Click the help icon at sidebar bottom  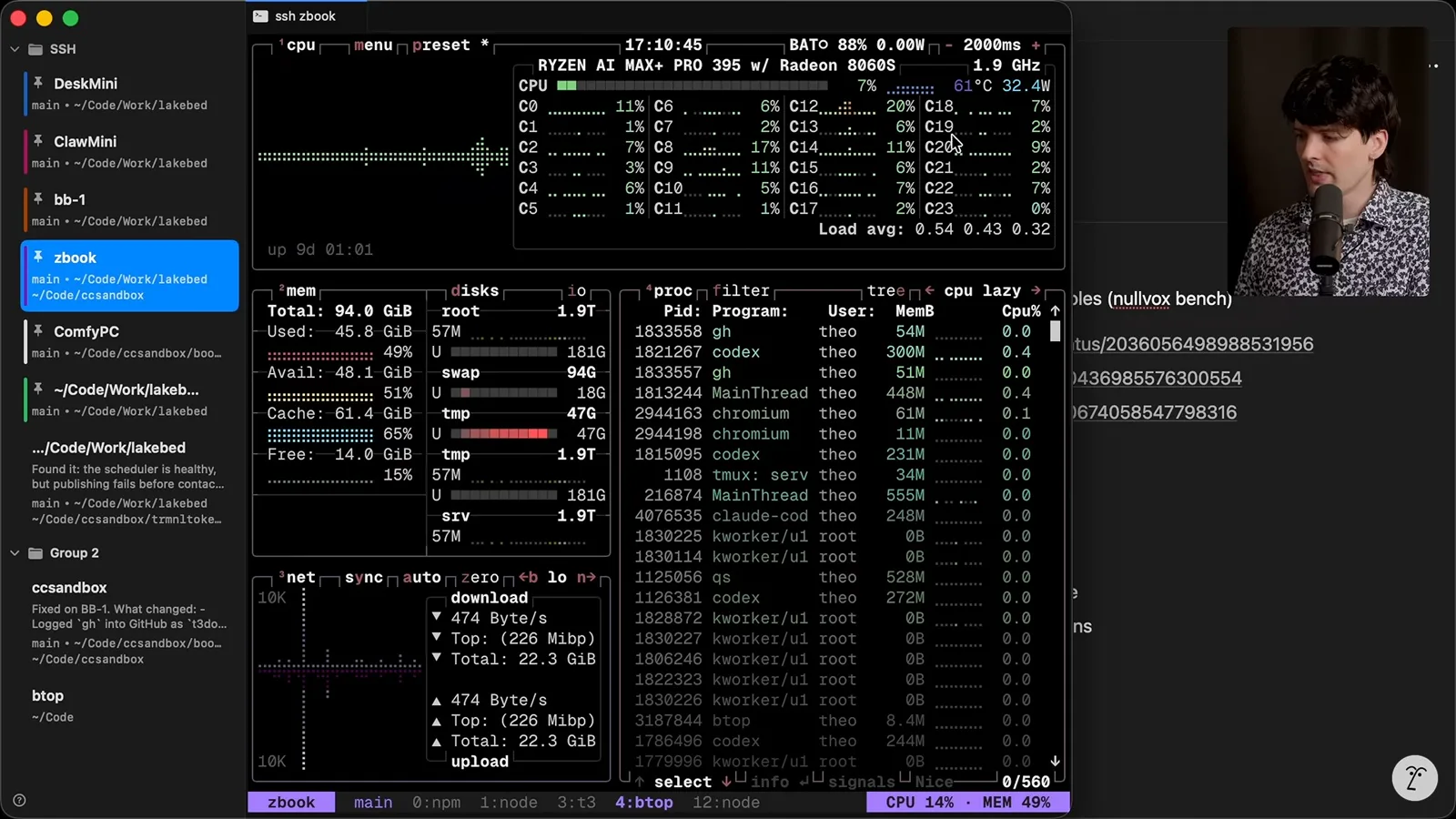pos(19,801)
